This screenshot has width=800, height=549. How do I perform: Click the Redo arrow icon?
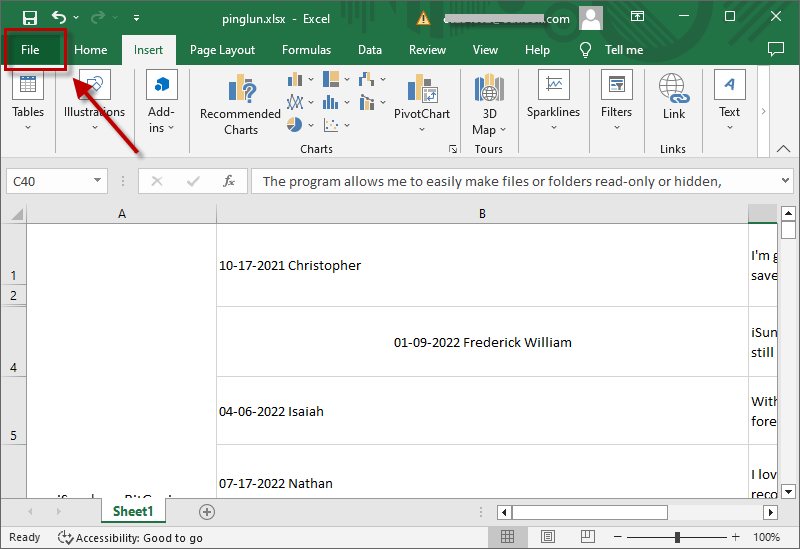98,18
